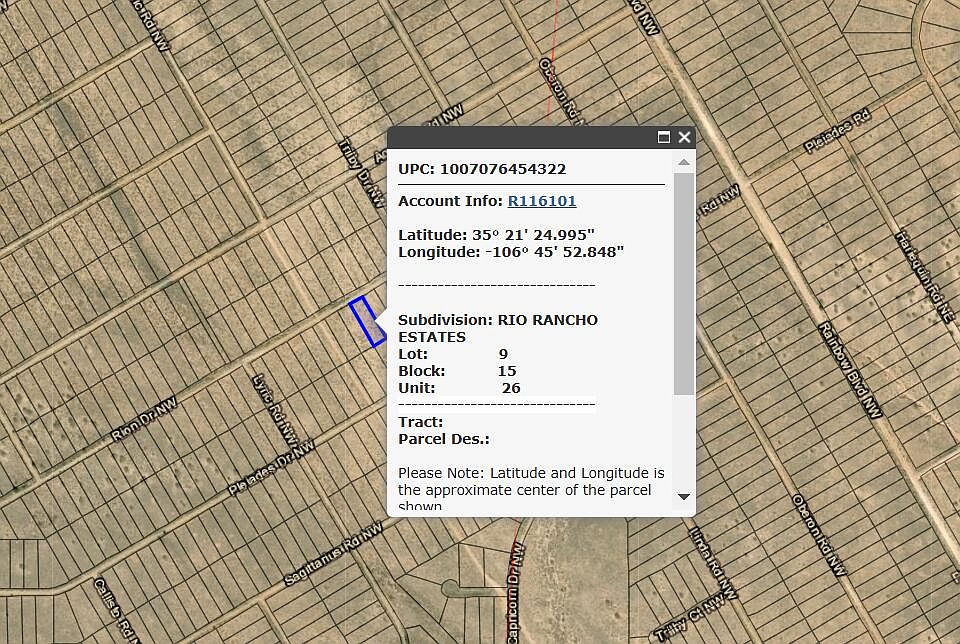960x644 pixels.
Task: Click the Rainbow Blvd NW map label
Action: (849, 369)
